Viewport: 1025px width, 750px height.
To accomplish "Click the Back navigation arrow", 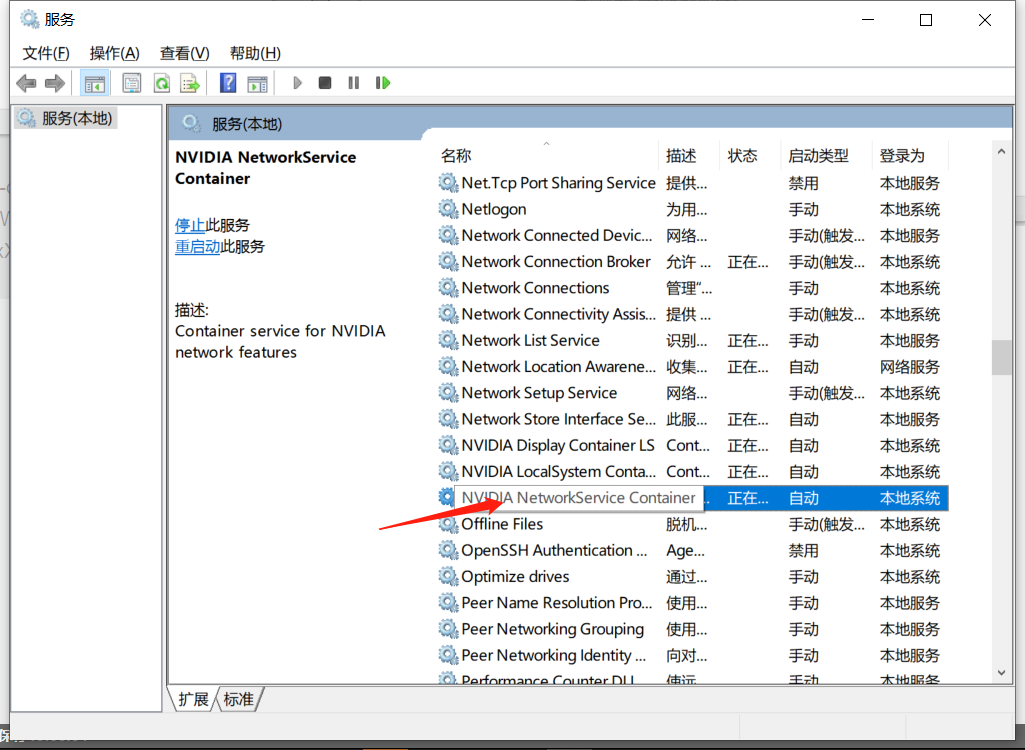I will coord(26,82).
